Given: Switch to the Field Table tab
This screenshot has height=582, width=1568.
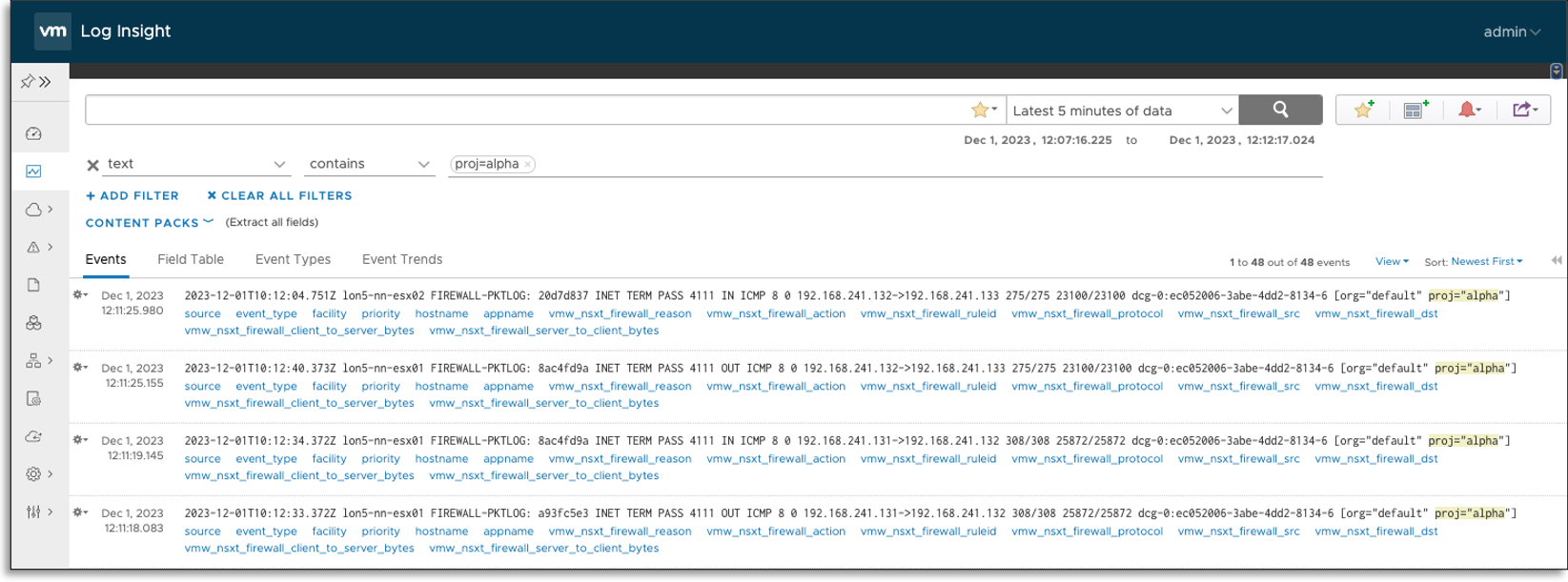Looking at the screenshot, I should [x=191, y=259].
